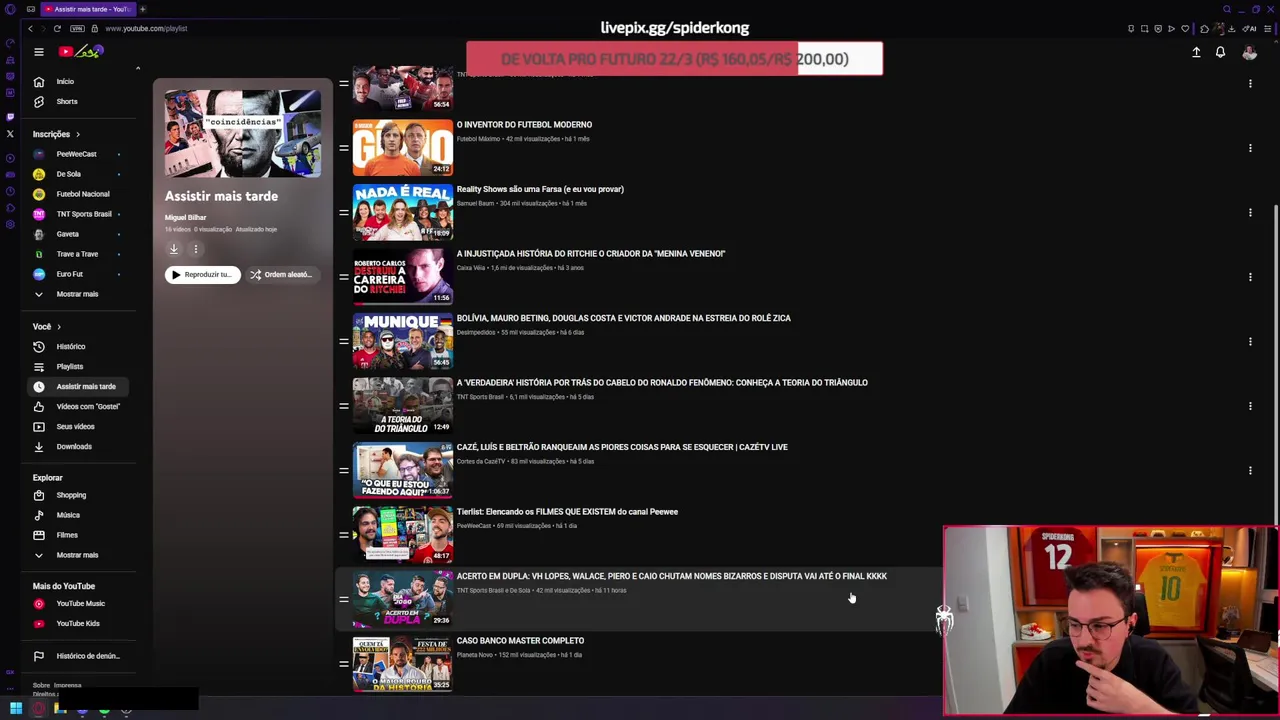Expand the Inscrições section arrow
This screenshot has width=1280, height=720.
tap(77, 134)
